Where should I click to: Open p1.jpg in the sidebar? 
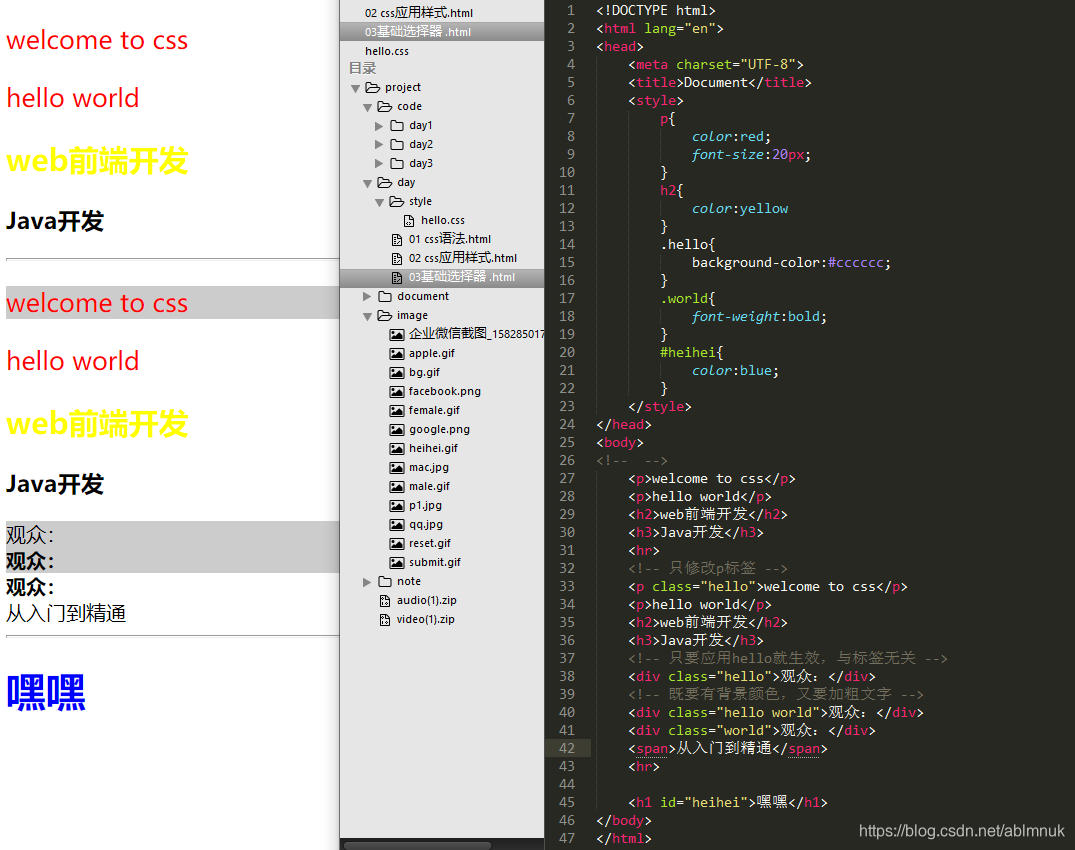tap(425, 506)
